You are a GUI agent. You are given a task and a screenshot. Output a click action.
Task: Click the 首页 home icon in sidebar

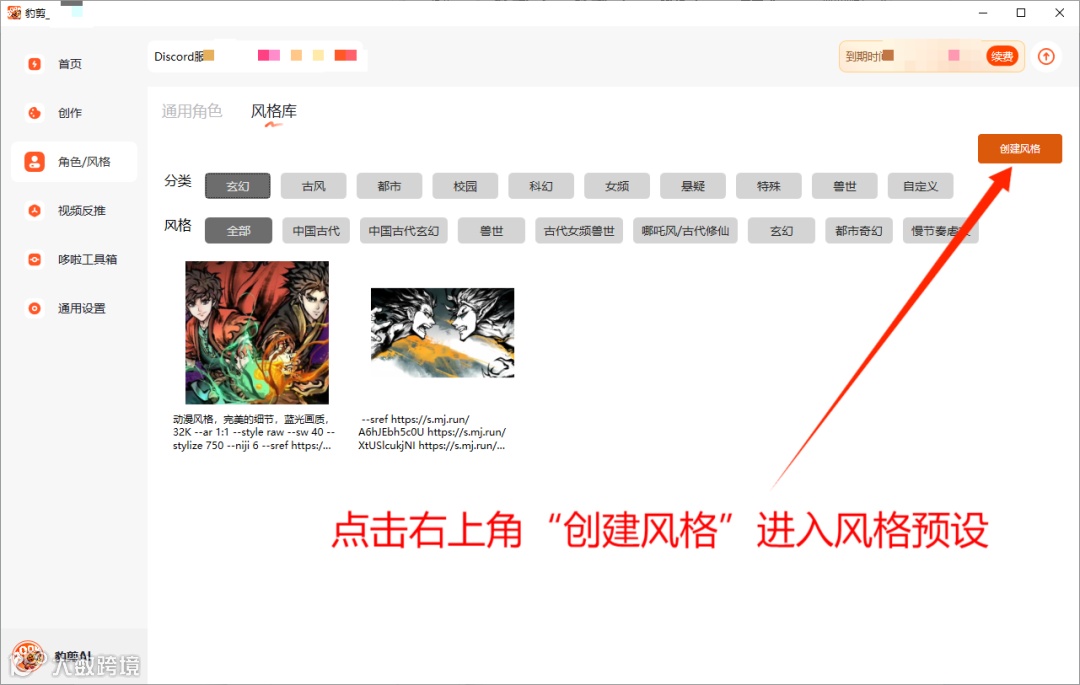34,64
